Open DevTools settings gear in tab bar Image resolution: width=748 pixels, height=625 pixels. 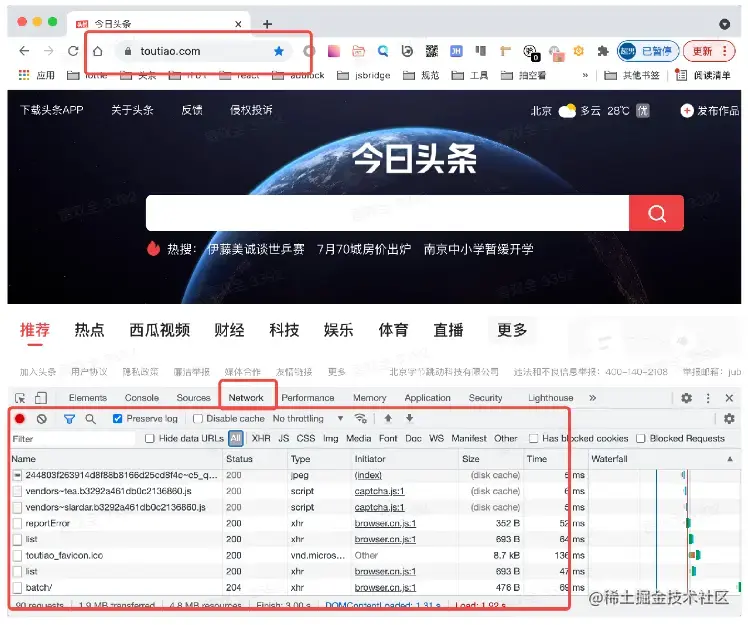point(686,398)
